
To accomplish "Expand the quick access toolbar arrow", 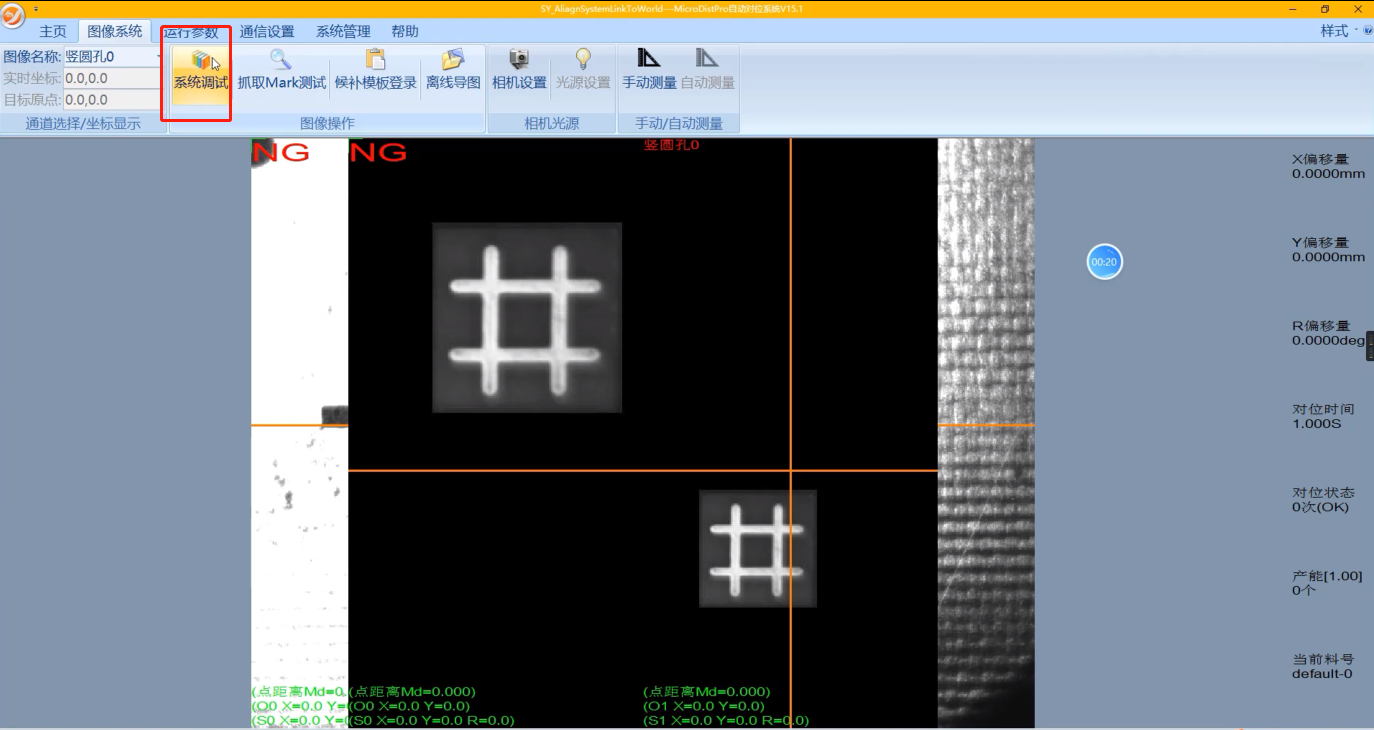I will coord(36,9).
